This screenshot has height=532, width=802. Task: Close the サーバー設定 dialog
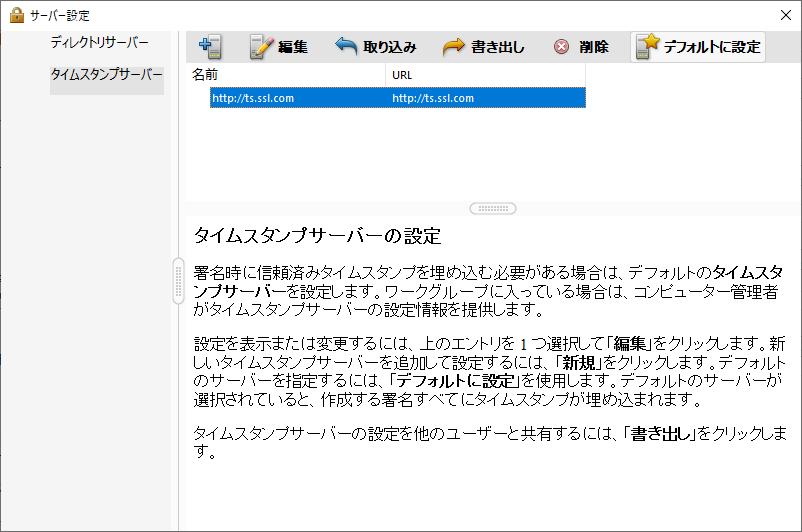tap(786, 15)
